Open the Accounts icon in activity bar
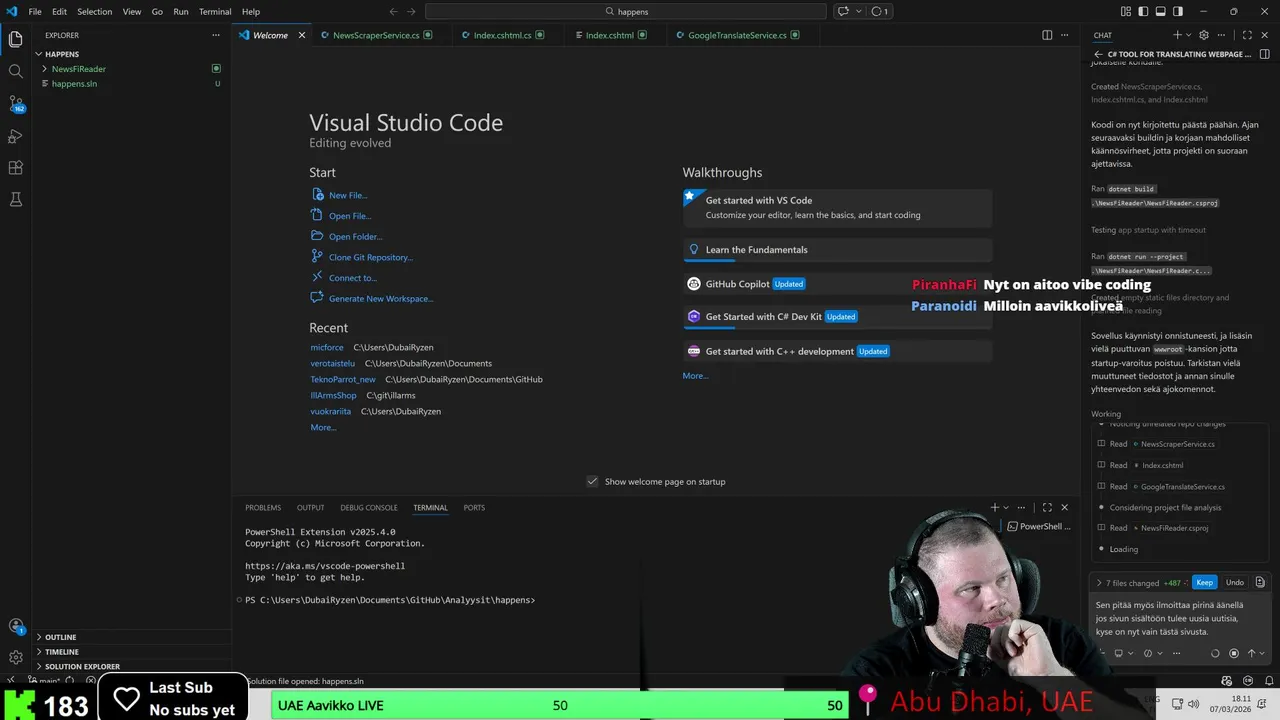Screen dimensions: 1280x720 coord(15,626)
